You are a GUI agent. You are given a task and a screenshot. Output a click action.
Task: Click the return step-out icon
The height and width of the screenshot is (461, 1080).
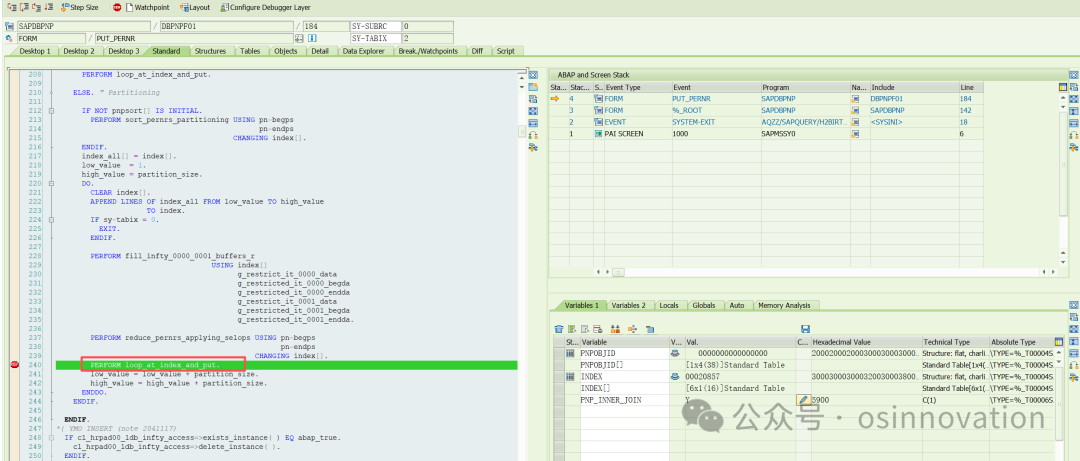coord(36,8)
